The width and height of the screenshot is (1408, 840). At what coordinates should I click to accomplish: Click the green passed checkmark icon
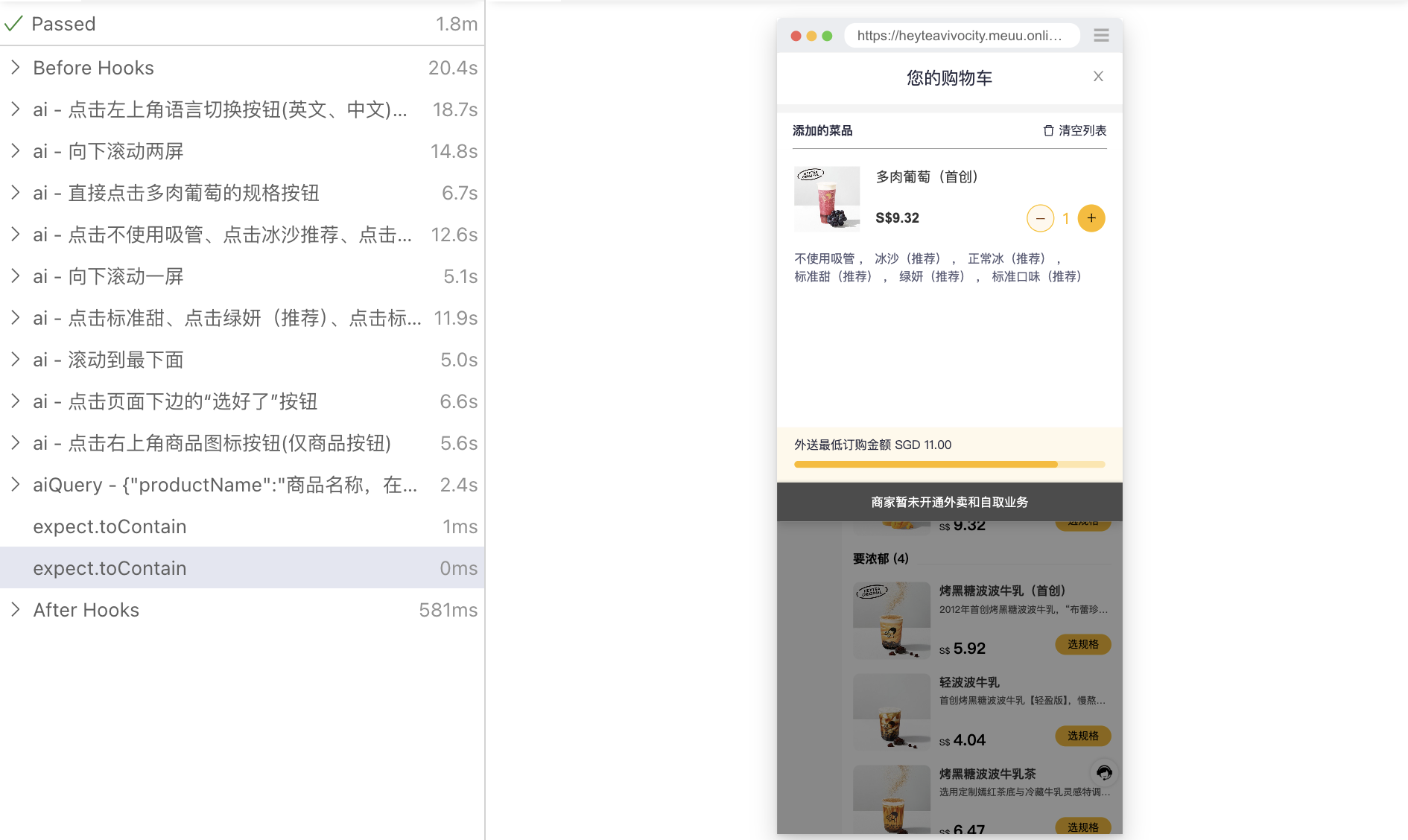(13, 24)
